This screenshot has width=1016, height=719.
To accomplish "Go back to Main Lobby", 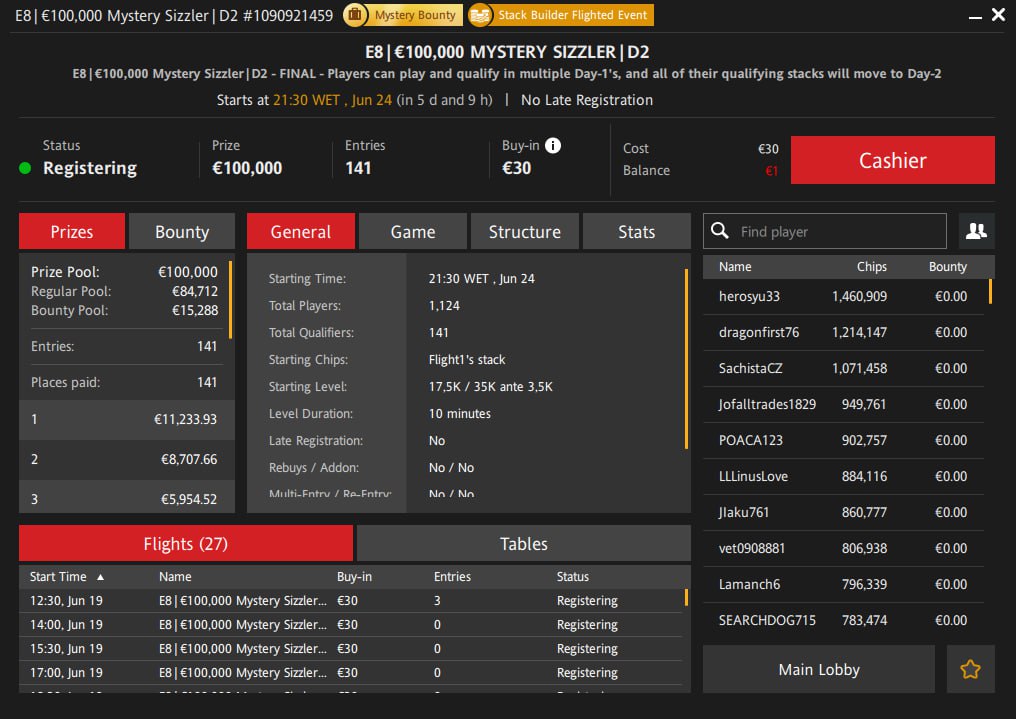I will [819, 669].
